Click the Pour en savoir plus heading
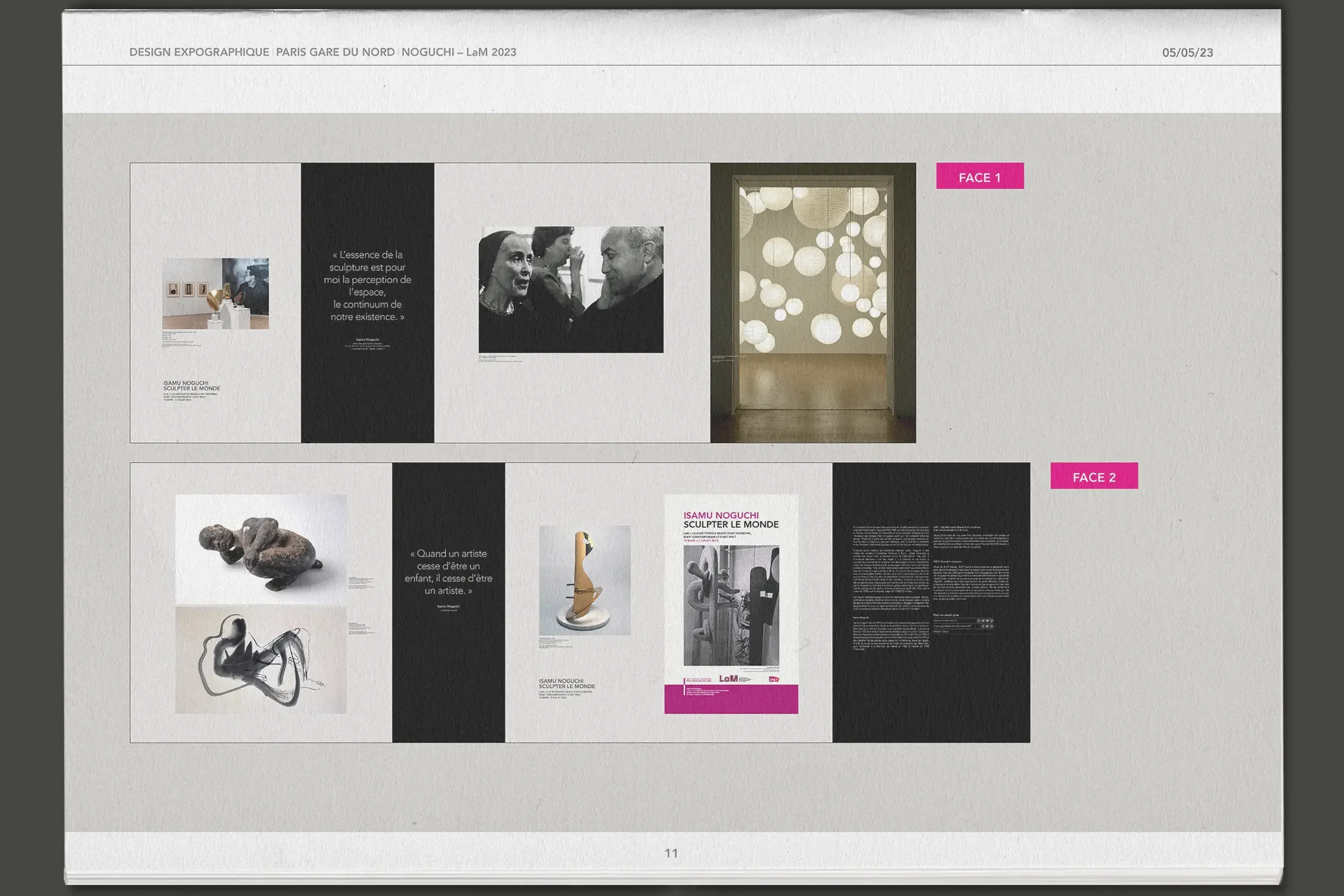 click(946, 615)
